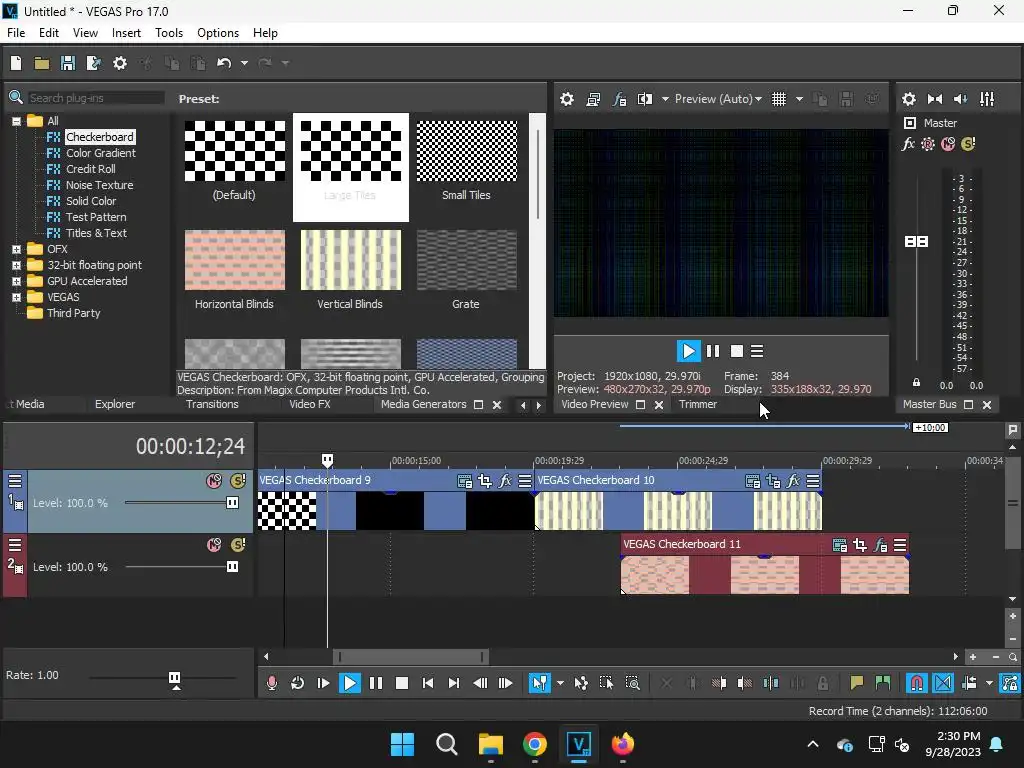Switch to the Transitions tab

(212, 404)
